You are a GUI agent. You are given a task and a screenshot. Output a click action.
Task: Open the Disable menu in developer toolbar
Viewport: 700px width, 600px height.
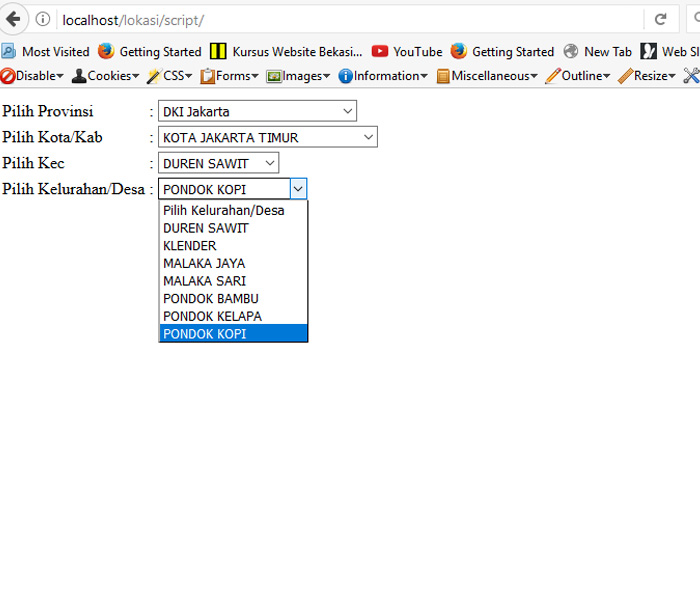coord(33,75)
